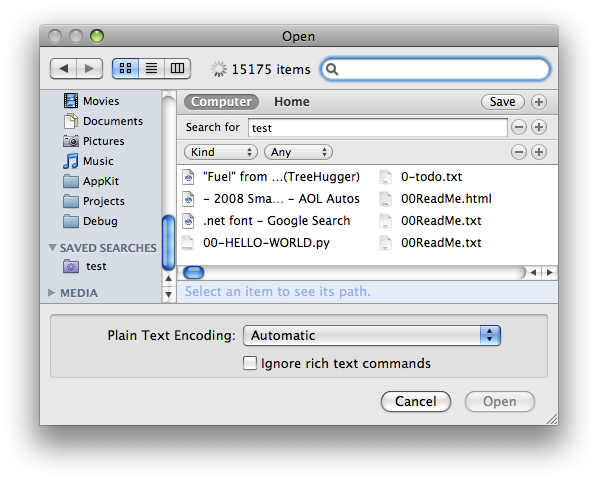Select the Home search scope
The height and width of the screenshot is (480, 598).
[x=292, y=102]
